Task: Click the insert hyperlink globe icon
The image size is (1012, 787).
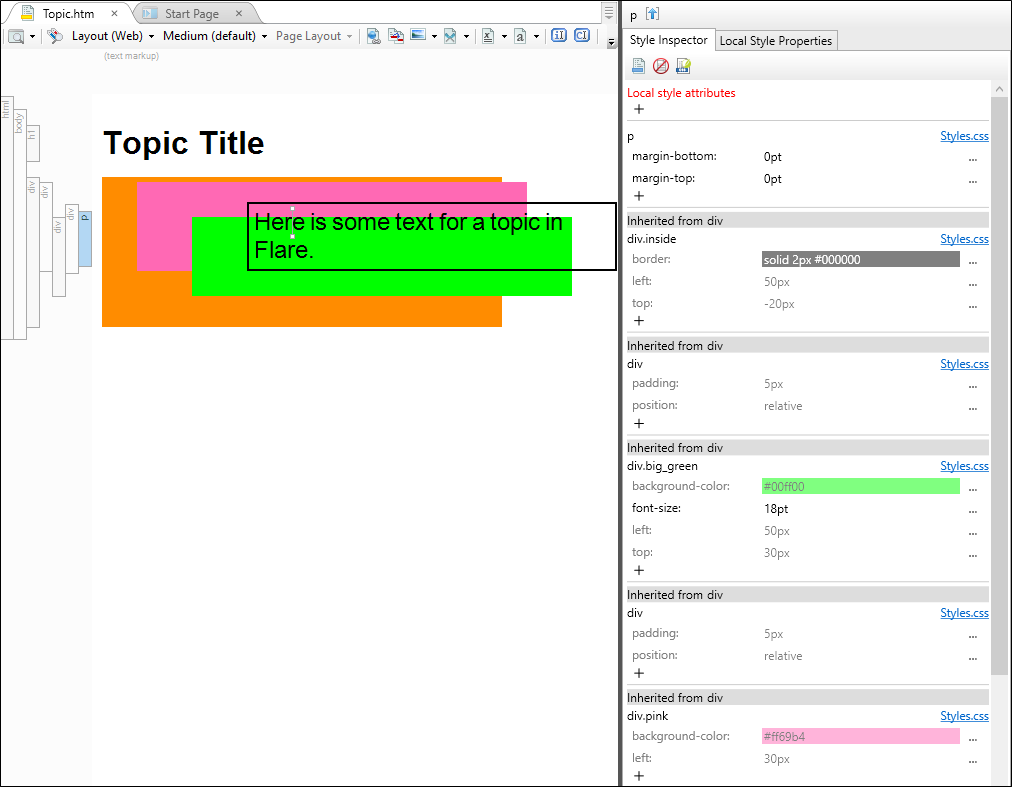Action: [x=373, y=36]
